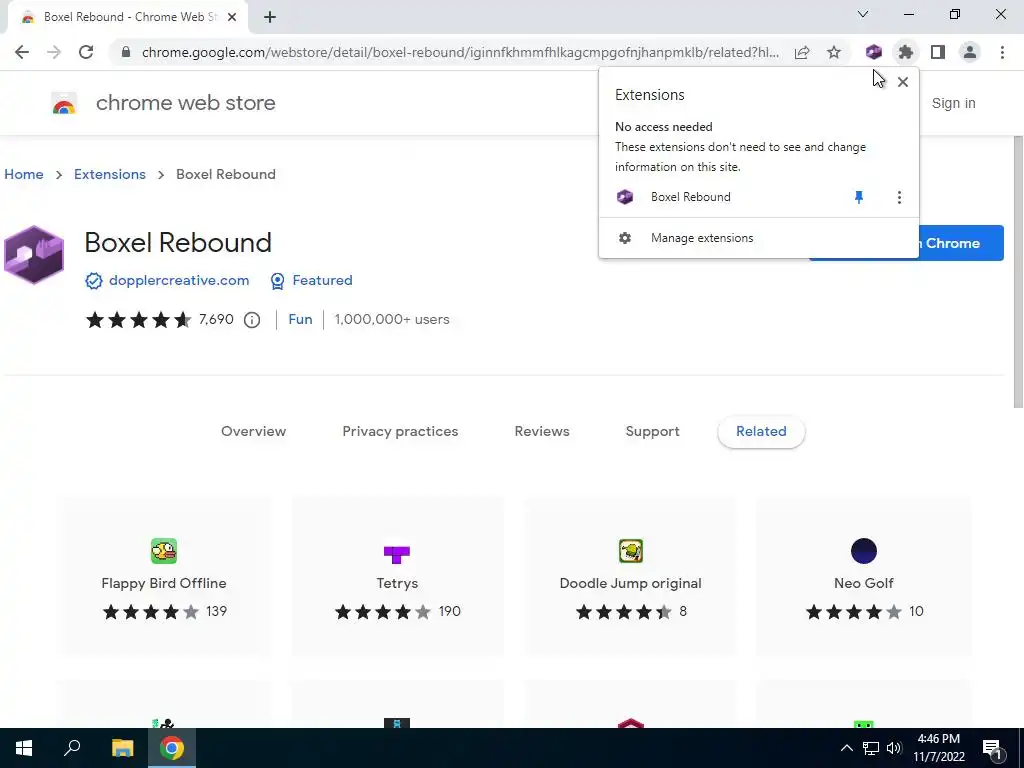
Task: Open Manage extensions
Action: 759,238
